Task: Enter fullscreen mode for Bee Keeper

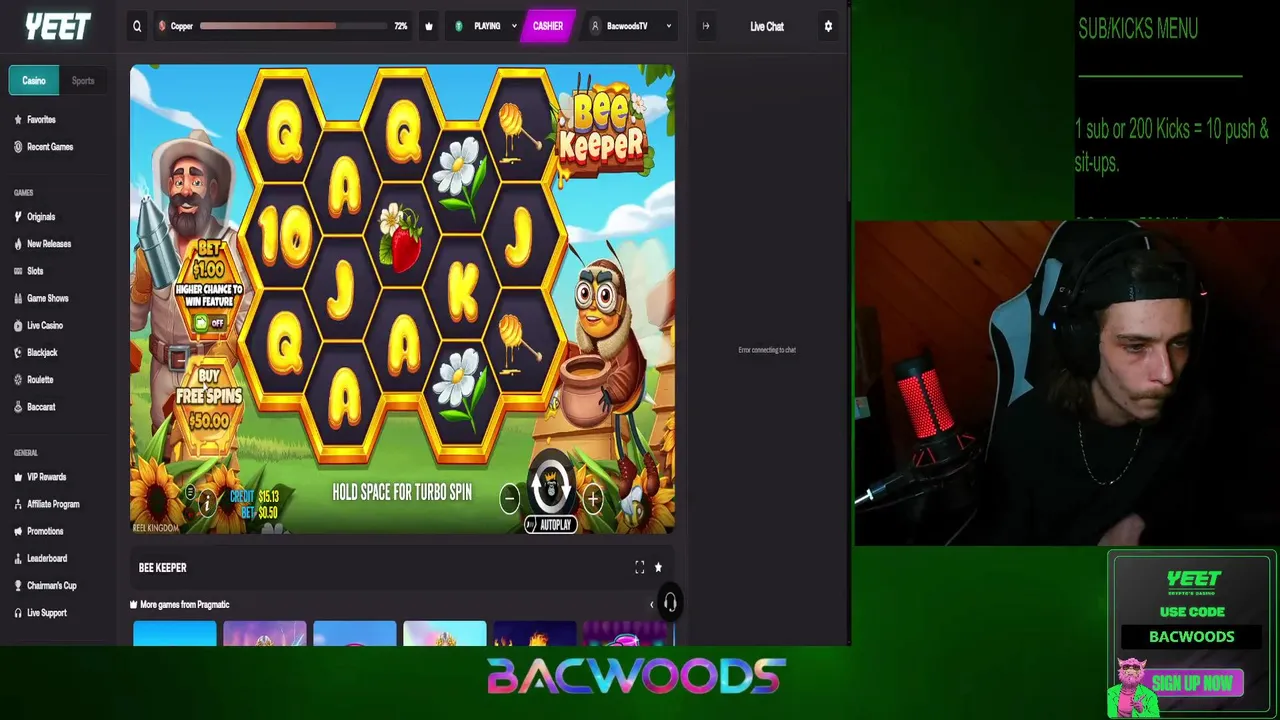Action: click(640, 567)
